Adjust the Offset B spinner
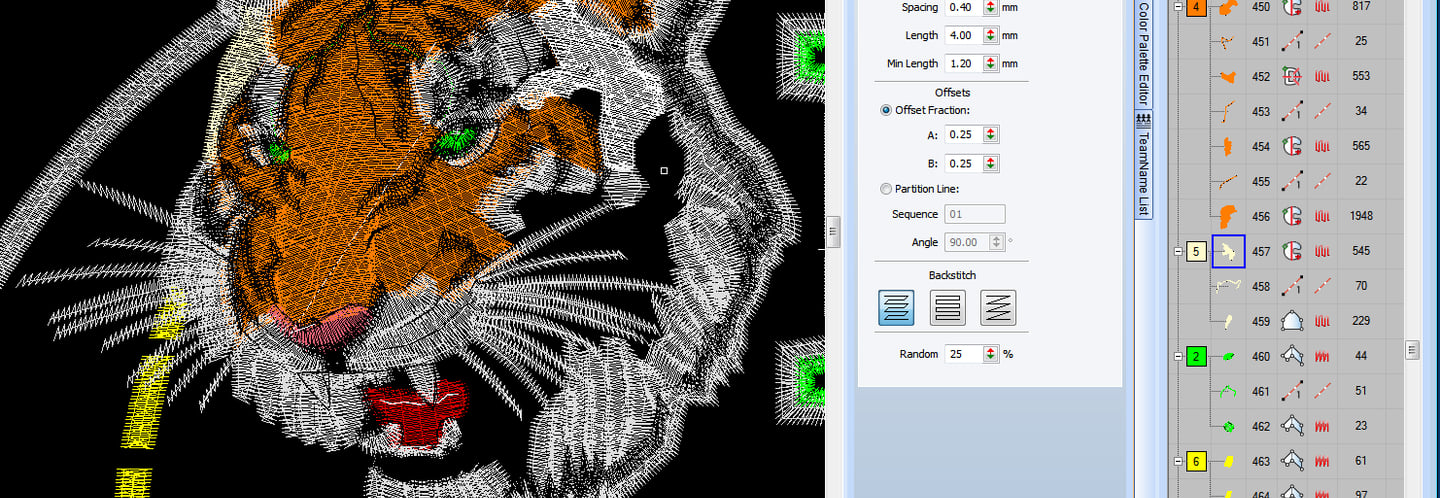Screen dimensions: 1440x498 pos(990,163)
